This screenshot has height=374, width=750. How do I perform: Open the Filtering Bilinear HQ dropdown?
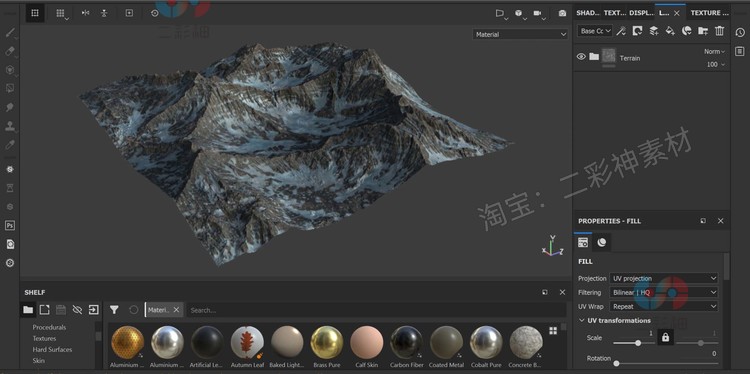point(664,292)
